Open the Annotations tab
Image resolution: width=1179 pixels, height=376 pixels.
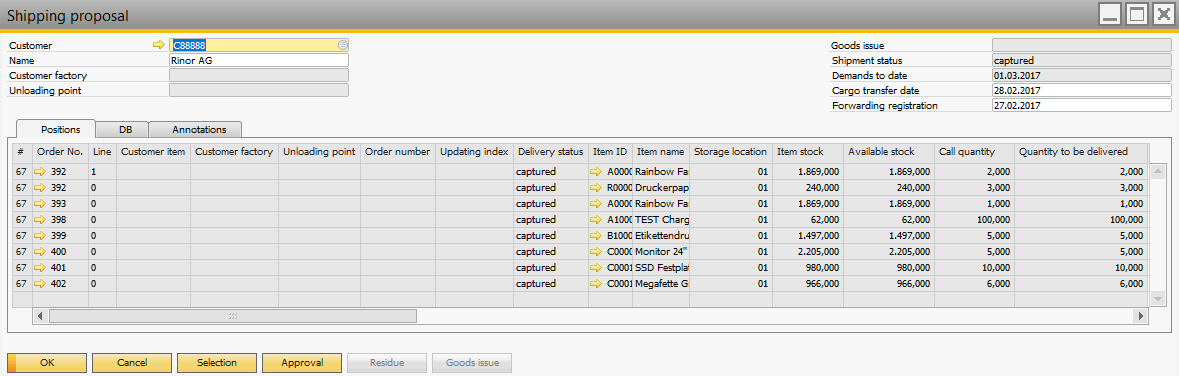195,129
